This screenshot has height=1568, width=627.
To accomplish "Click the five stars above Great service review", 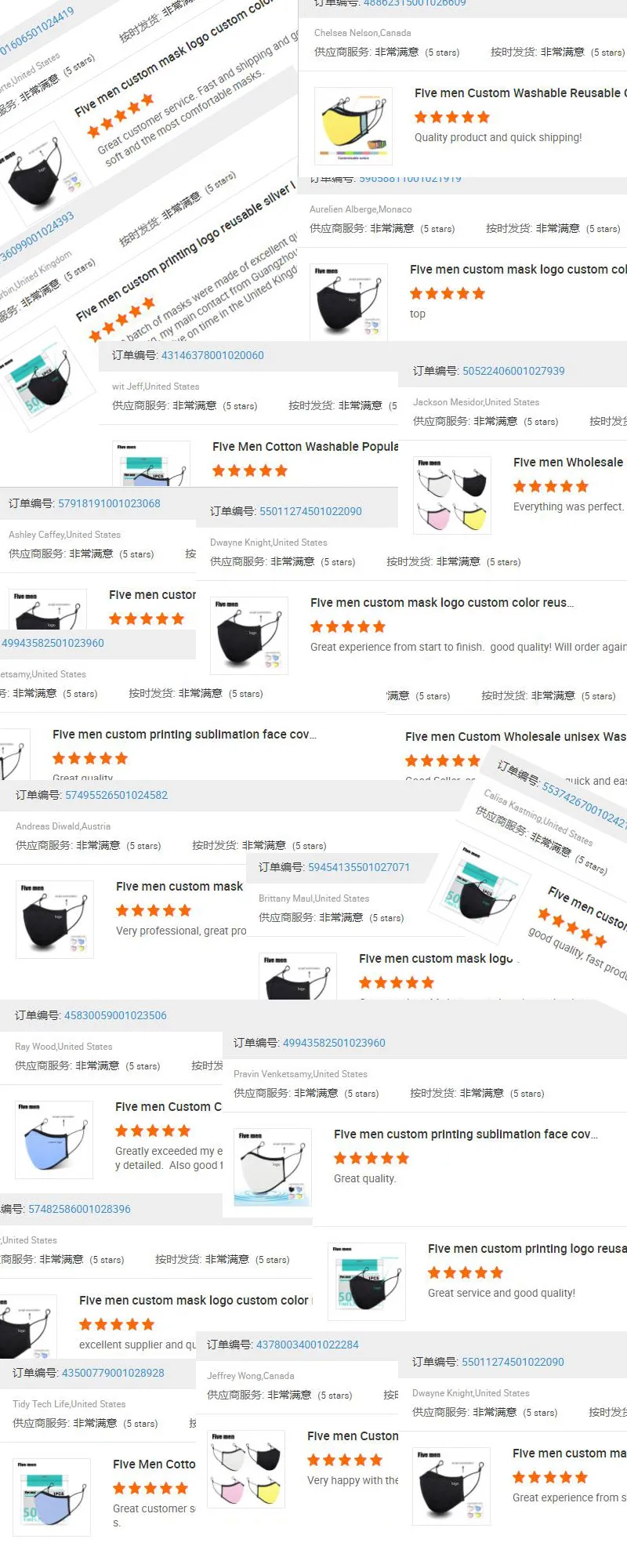I will pyautogui.click(x=466, y=1272).
